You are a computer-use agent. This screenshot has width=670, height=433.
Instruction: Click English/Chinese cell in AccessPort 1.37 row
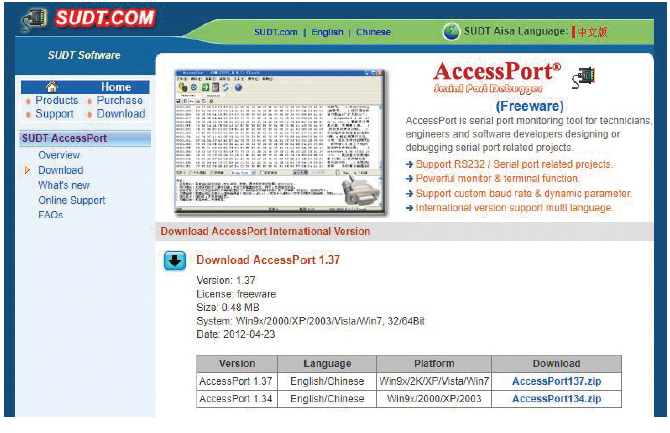(327, 381)
